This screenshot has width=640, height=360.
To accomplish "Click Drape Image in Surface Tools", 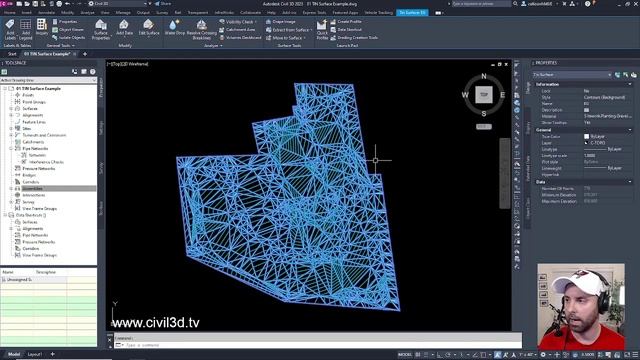I will (x=280, y=22).
